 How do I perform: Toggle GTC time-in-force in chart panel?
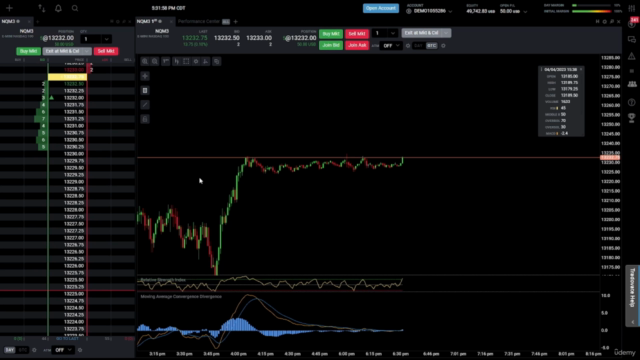pyautogui.click(x=432, y=46)
